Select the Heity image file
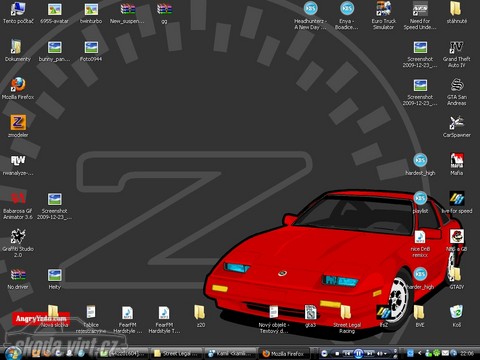The height and width of the screenshot is (360, 480). pyautogui.click(x=54, y=279)
